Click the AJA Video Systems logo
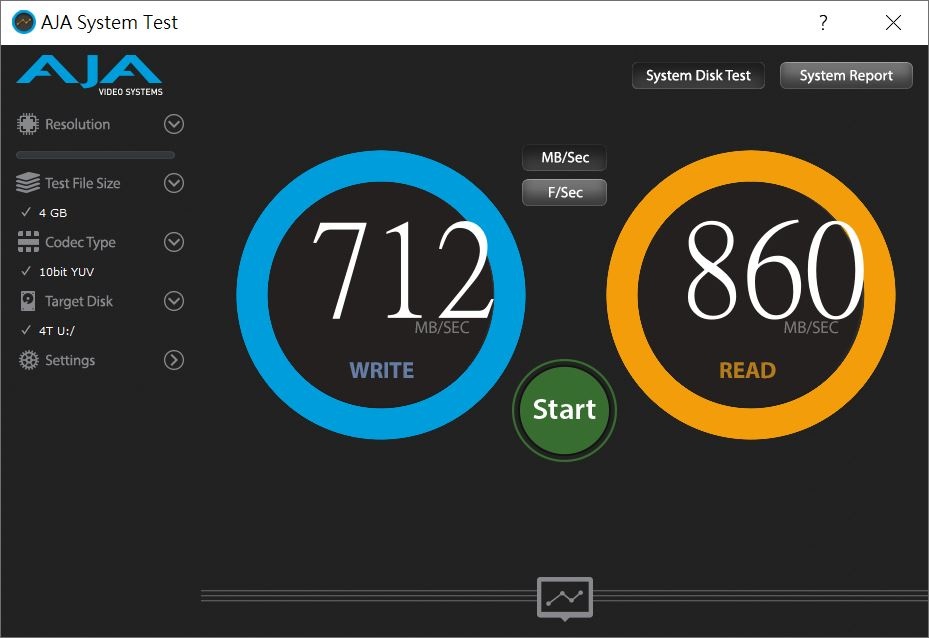Image resolution: width=929 pixels, height=638 pixels. click(89, 75)
